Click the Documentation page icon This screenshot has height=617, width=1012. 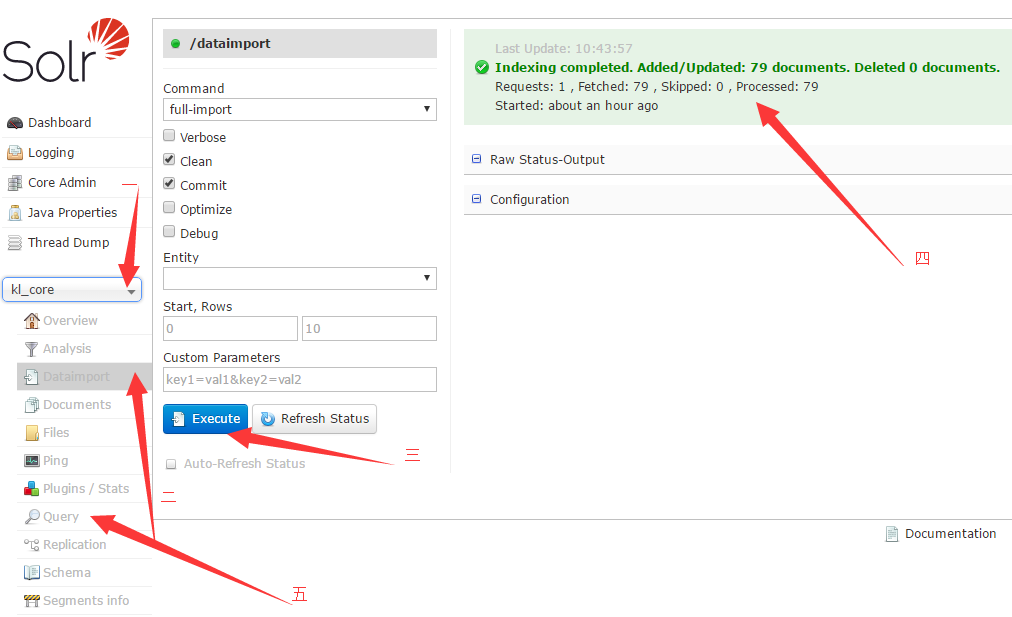tap(892, 534)
